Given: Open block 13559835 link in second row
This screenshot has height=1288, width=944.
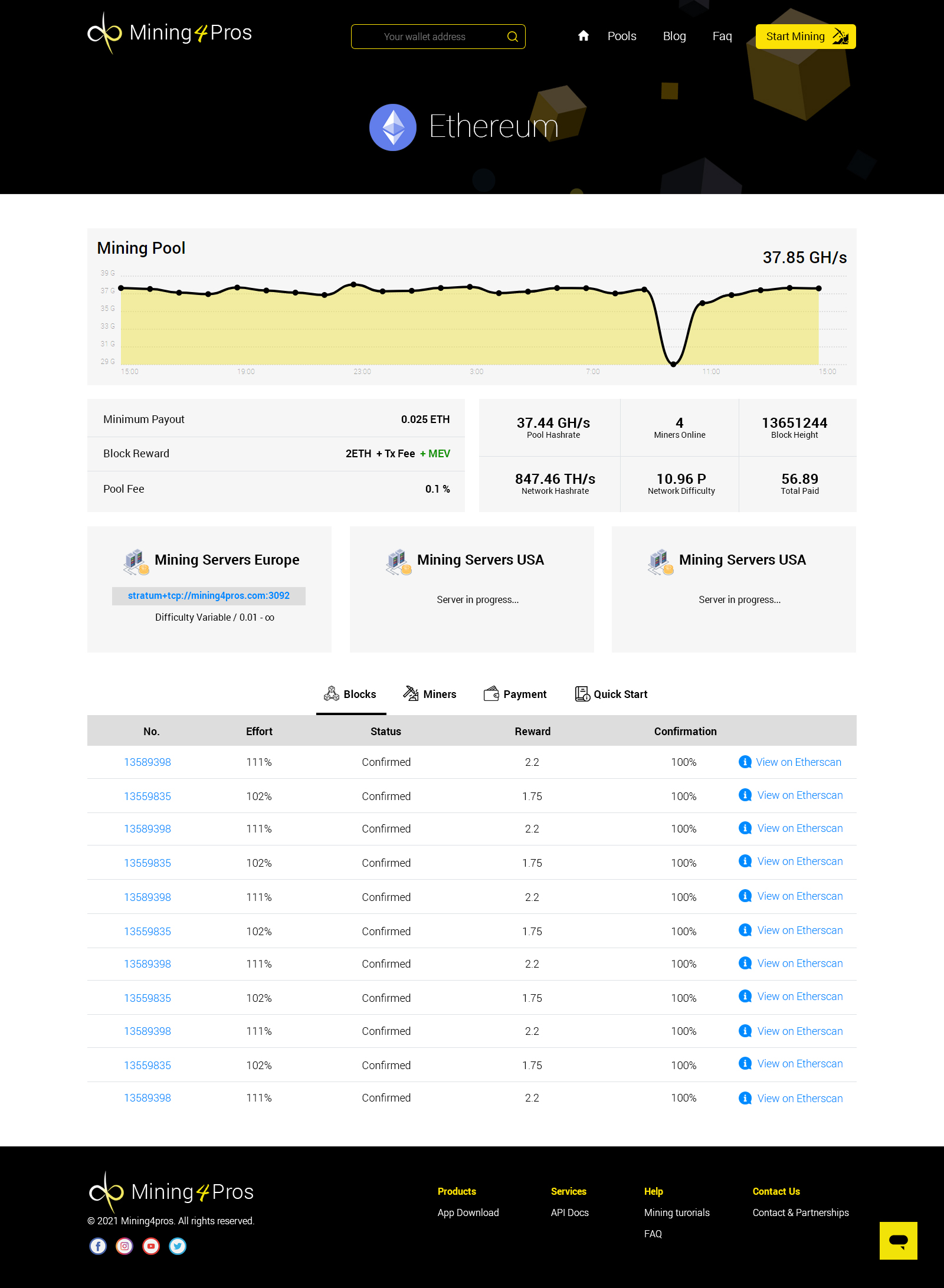Looking at the screenshot, I should [x=147, y=797].
